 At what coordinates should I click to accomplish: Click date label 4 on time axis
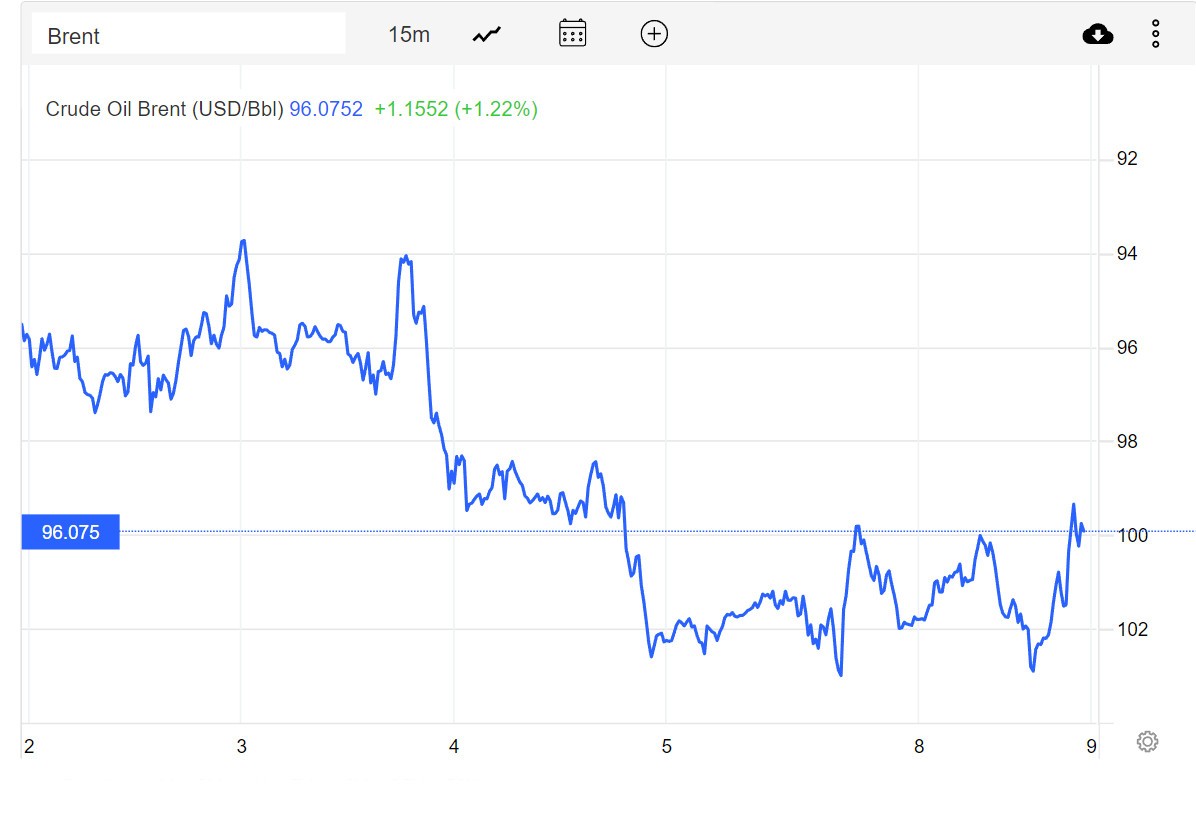point(454,745)
